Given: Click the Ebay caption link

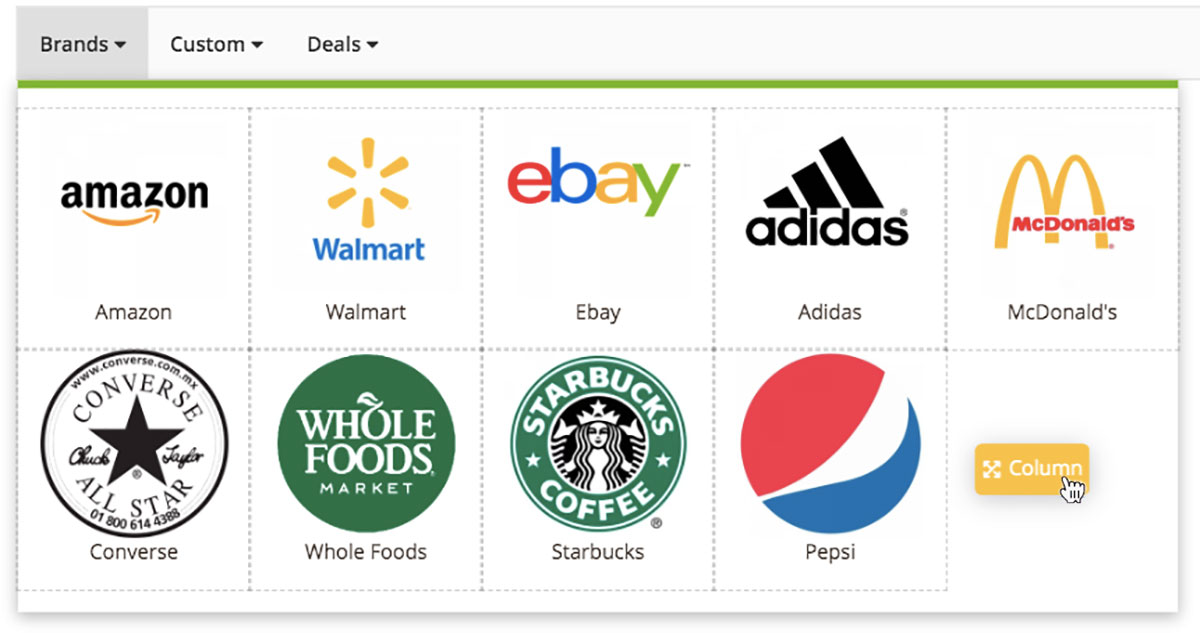Looking at the screenshot, I should tap(598, 312).
